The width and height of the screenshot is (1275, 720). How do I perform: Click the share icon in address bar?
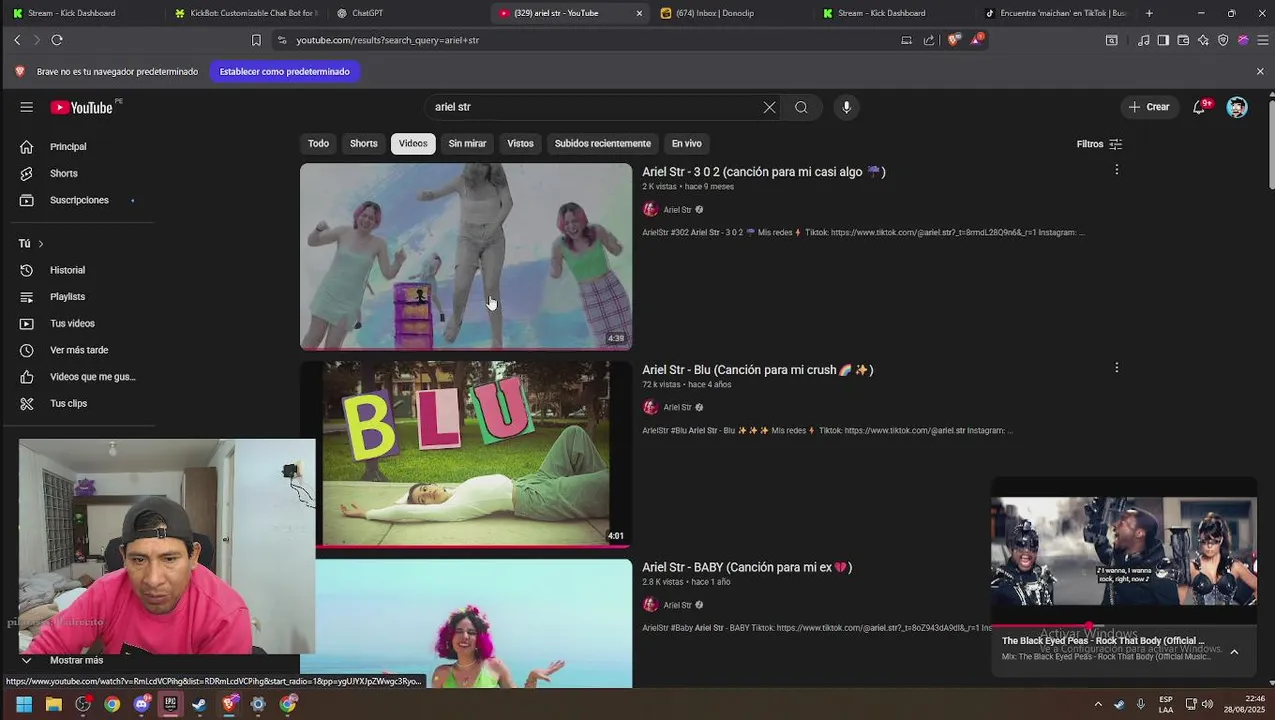[x=929, y=40]
